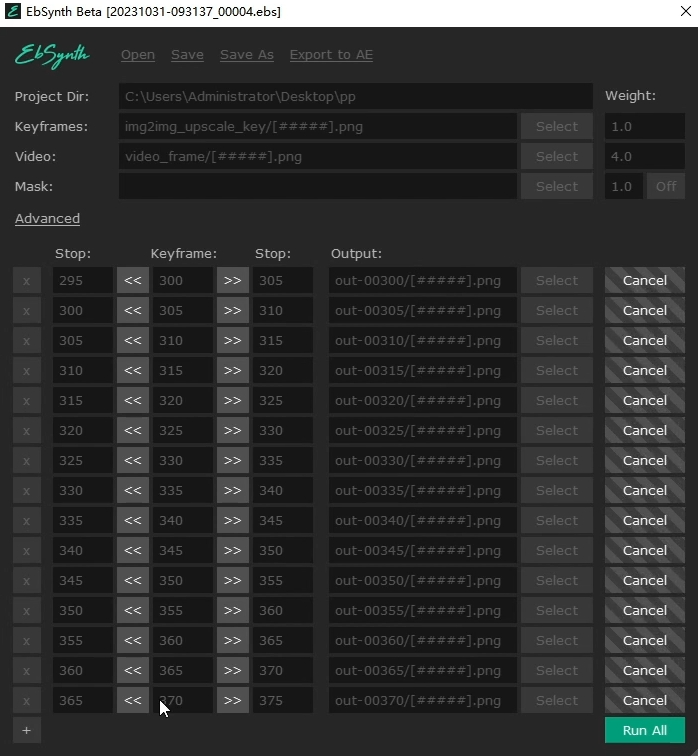The image size is (698, 756).
Task: Remove keyframe 320 row with x icon
Action: (x=27, y=401)
